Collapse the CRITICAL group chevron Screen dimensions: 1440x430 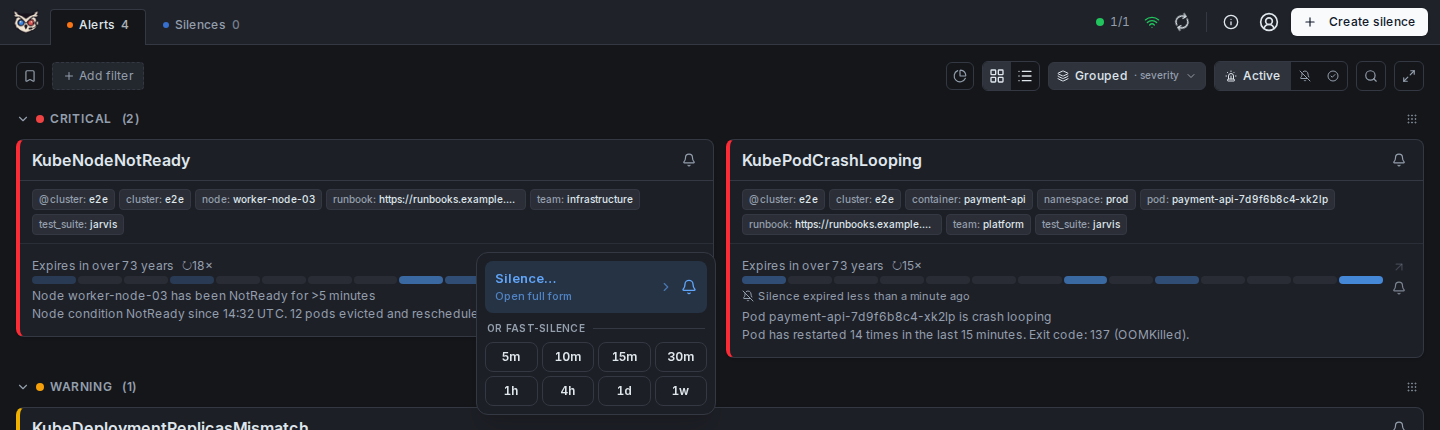click(23, 119)
